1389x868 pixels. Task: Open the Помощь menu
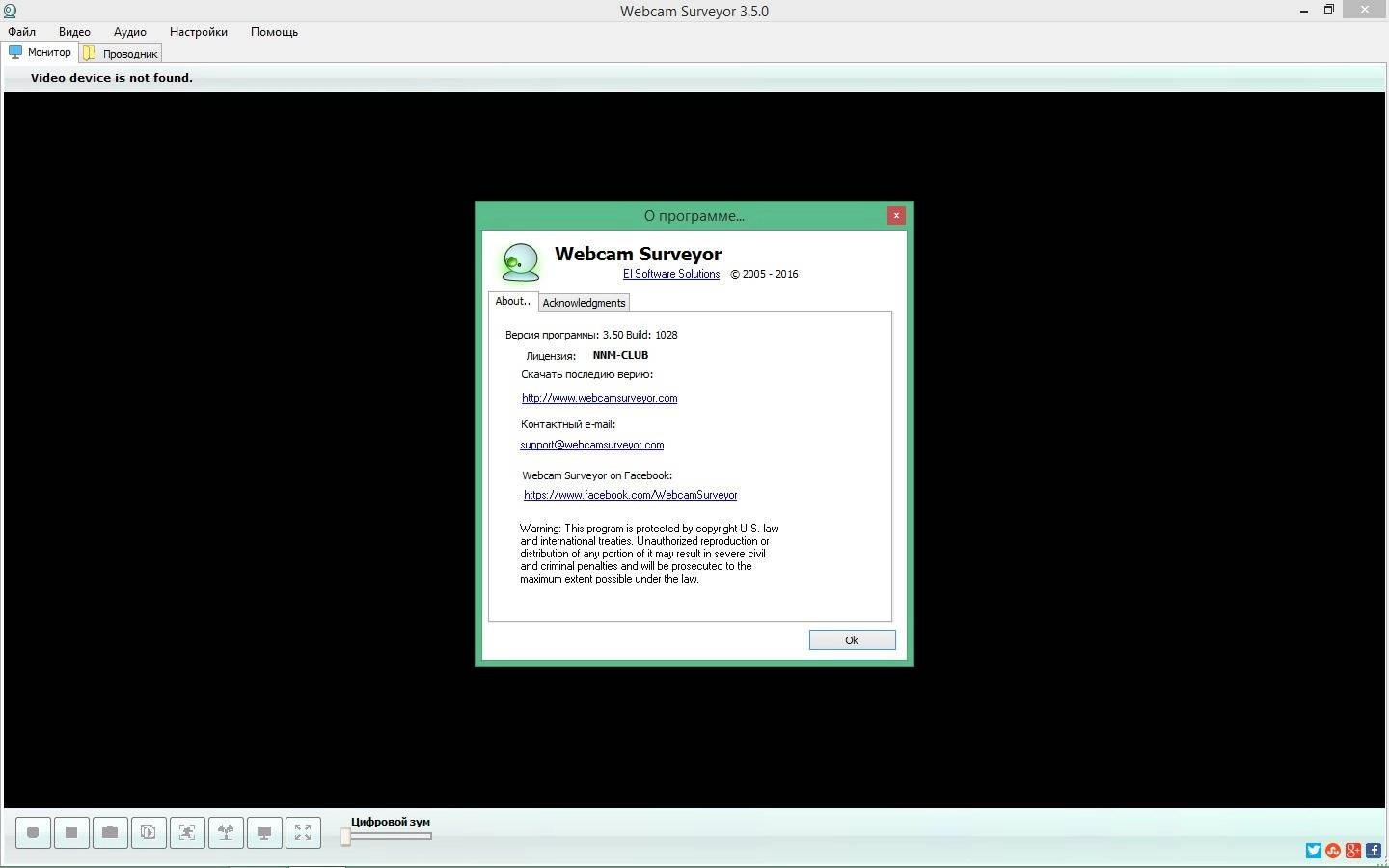[274, 32]
